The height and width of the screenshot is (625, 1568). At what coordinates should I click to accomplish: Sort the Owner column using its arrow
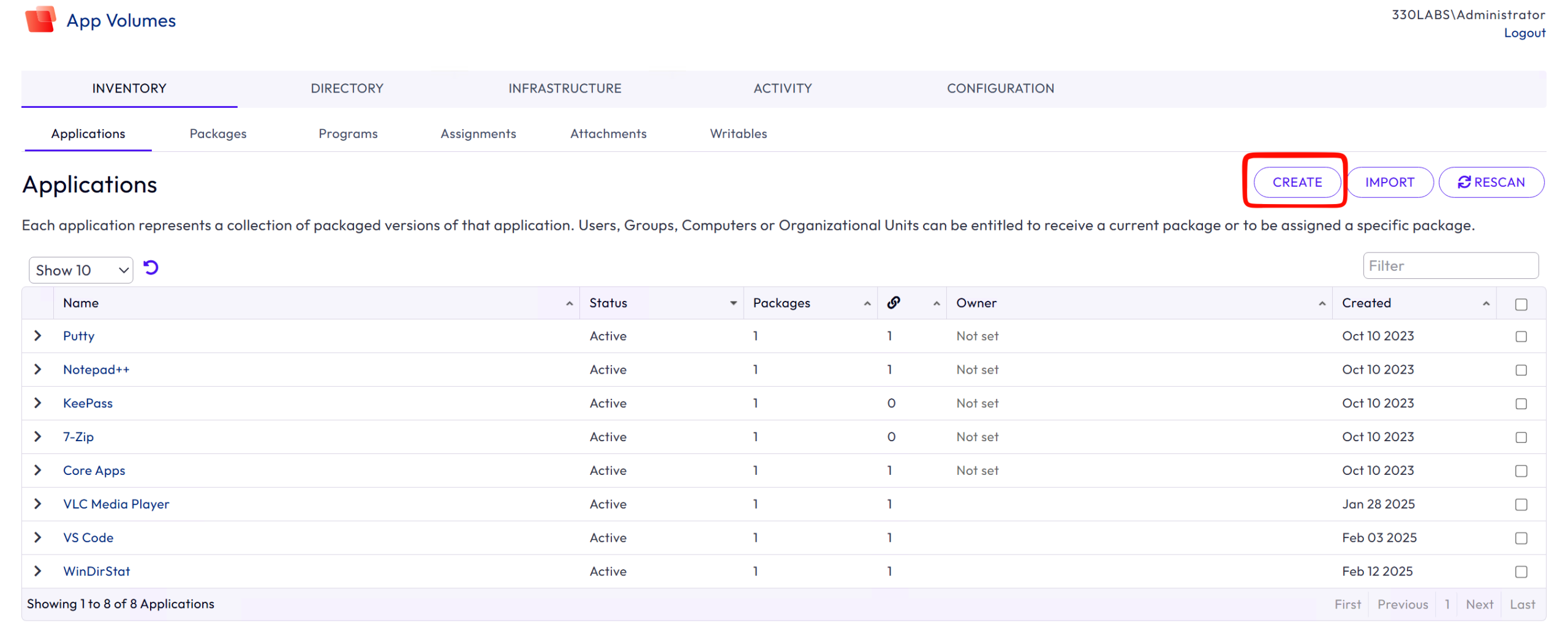[x=1322, y=303]
